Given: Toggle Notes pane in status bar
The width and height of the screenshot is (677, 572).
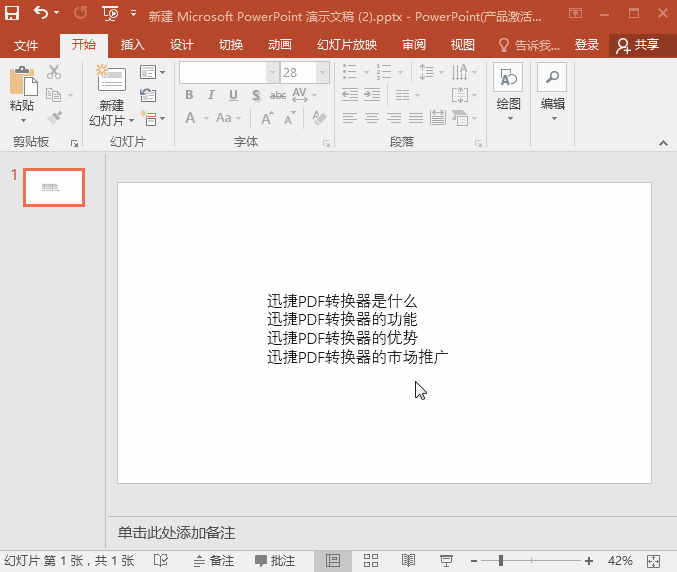Looking at the screenshot, I should click(213, 561).
